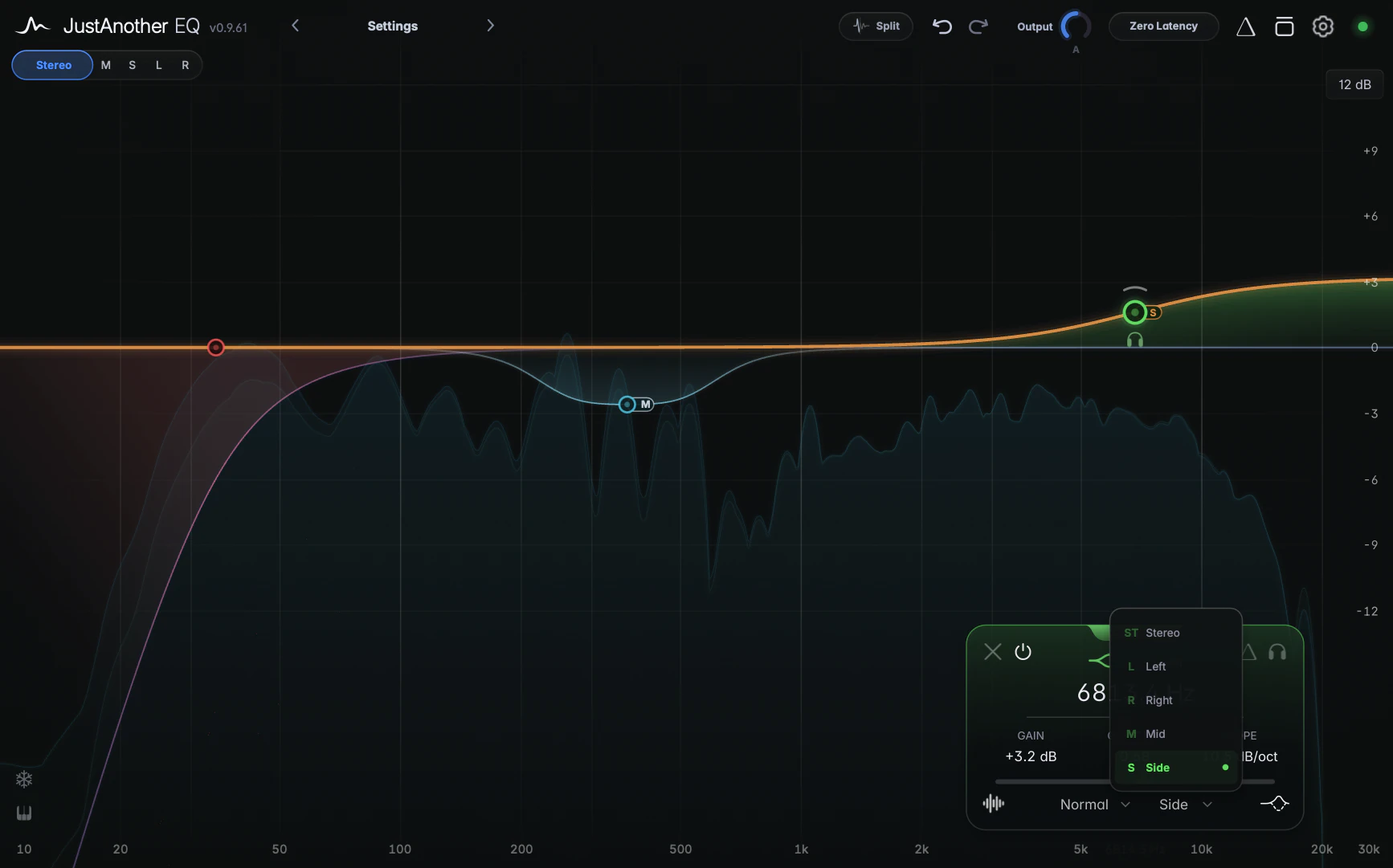Open the Side channel dropdown
Viewport: 1393px width, 868px height.
1185,805
